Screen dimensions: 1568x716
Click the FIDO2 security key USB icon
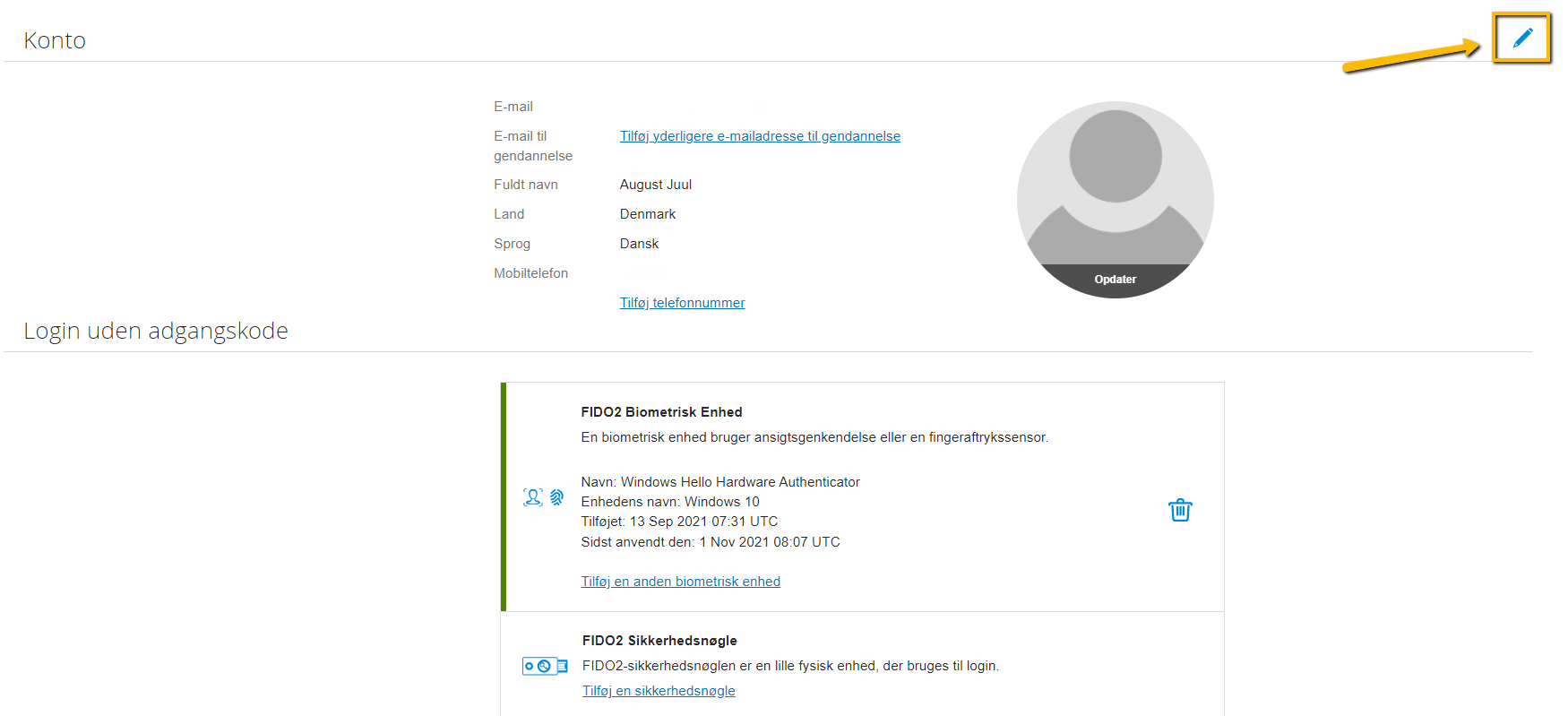tap(545, 666)
